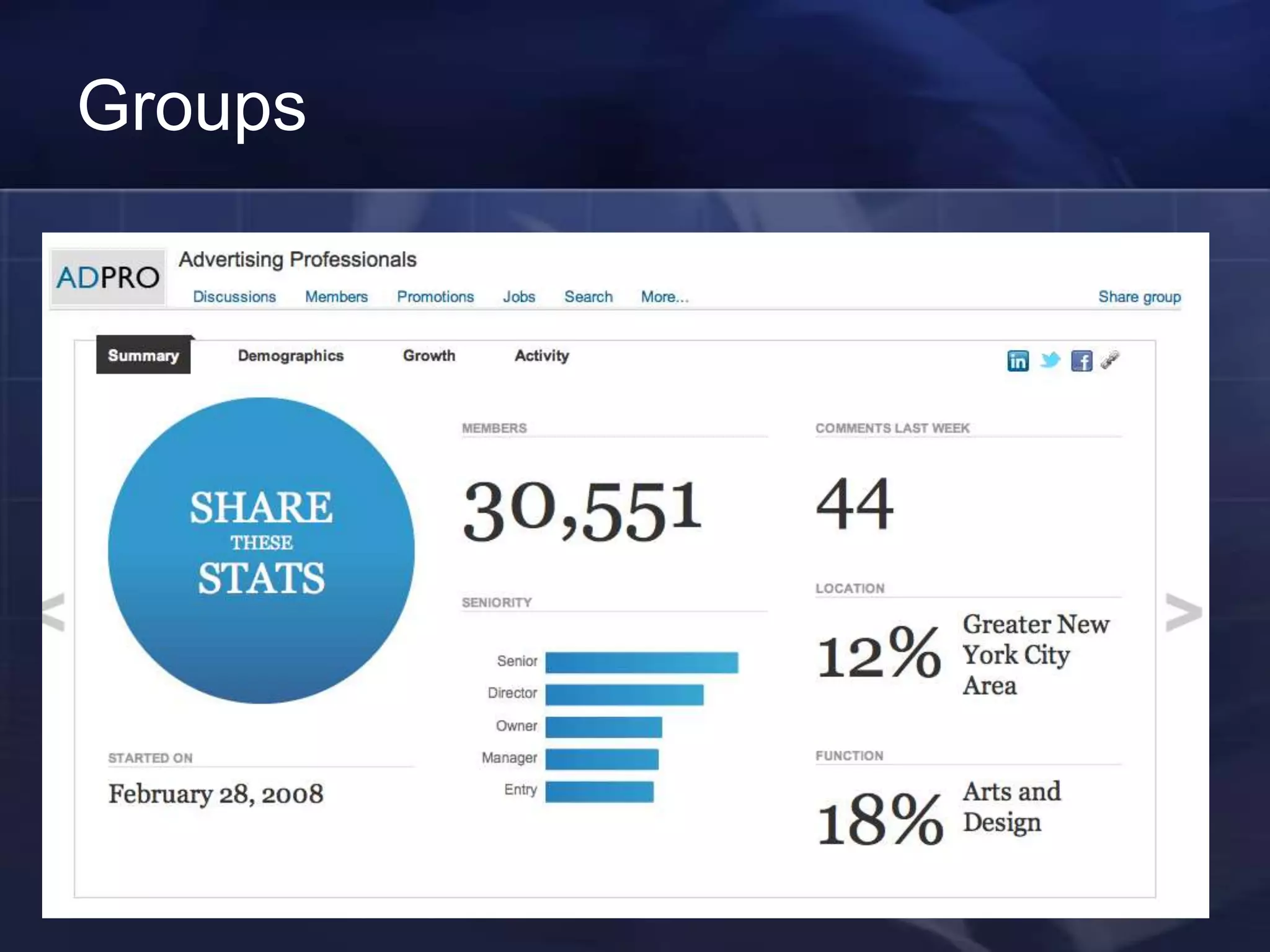Open the Jobs link
The image size is (1270, 952).
(x=518, y=297)
